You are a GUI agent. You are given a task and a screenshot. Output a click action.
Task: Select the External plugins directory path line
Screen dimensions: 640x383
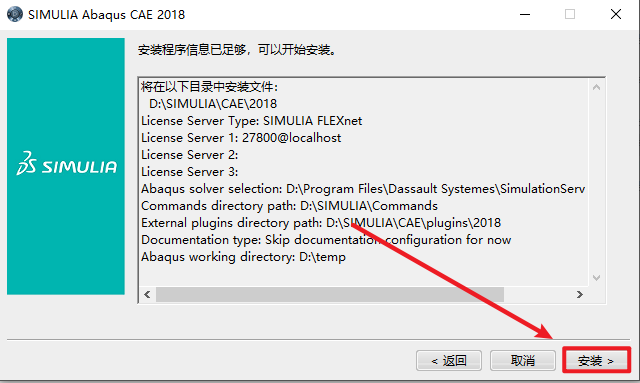[x=321, y=223]
